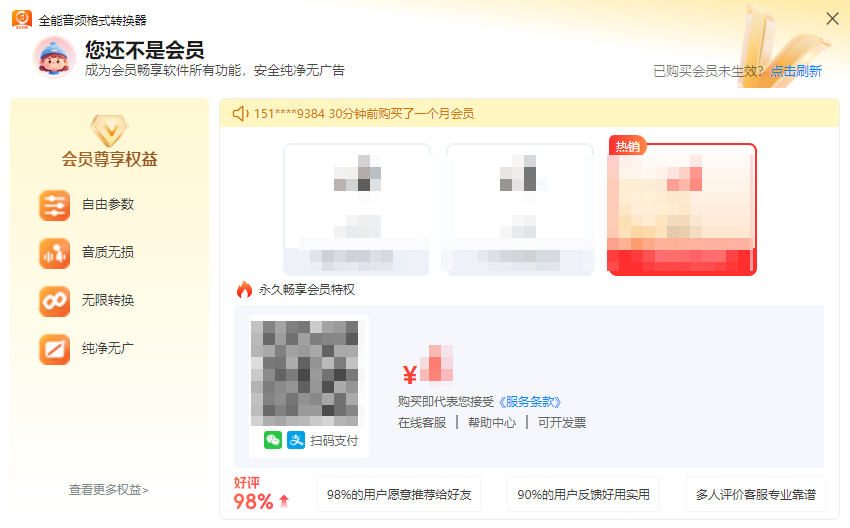Screen dimensions: 850x528
Task: Click the user avatar picture
Action: click(54, 57)
